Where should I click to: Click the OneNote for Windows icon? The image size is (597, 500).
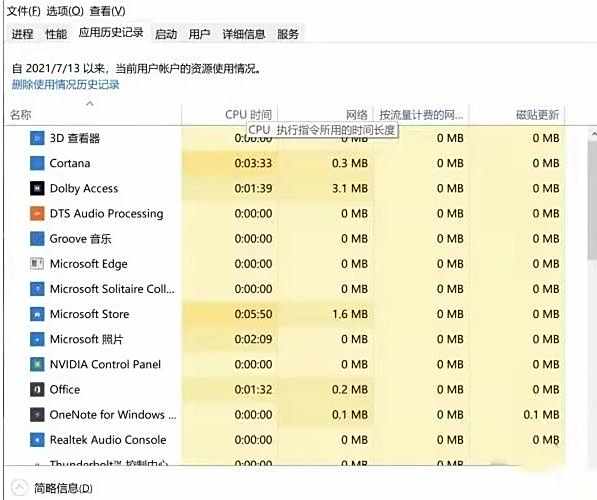tap(37, 415)
